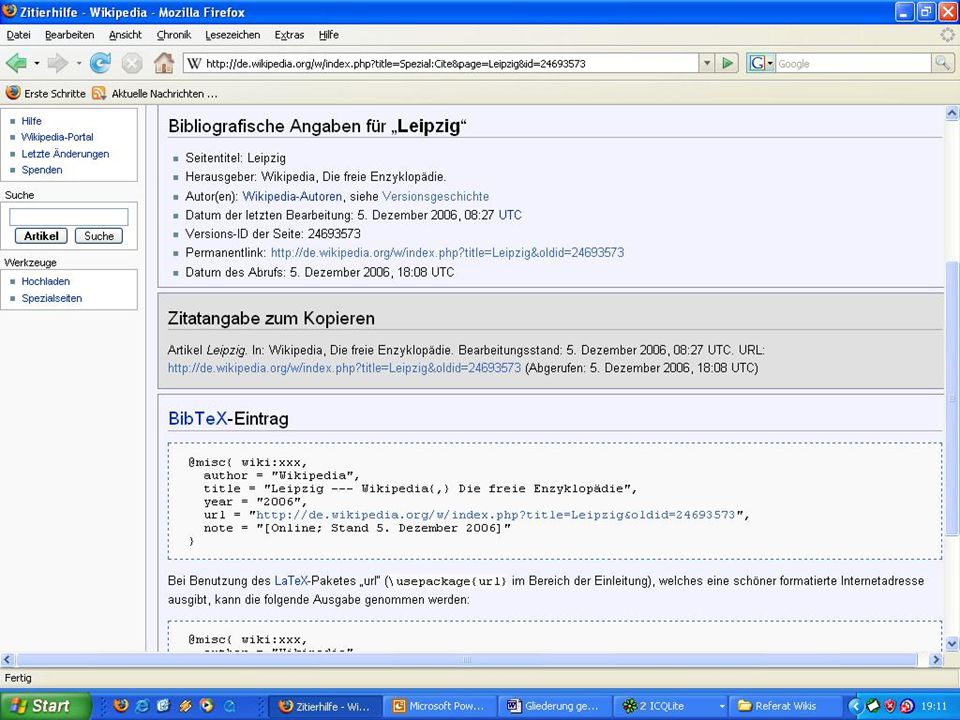The width and height of the screenshot is (960, 720).
Task: Click the Wikipedia W site icon in the address bar
Action: 194,63
